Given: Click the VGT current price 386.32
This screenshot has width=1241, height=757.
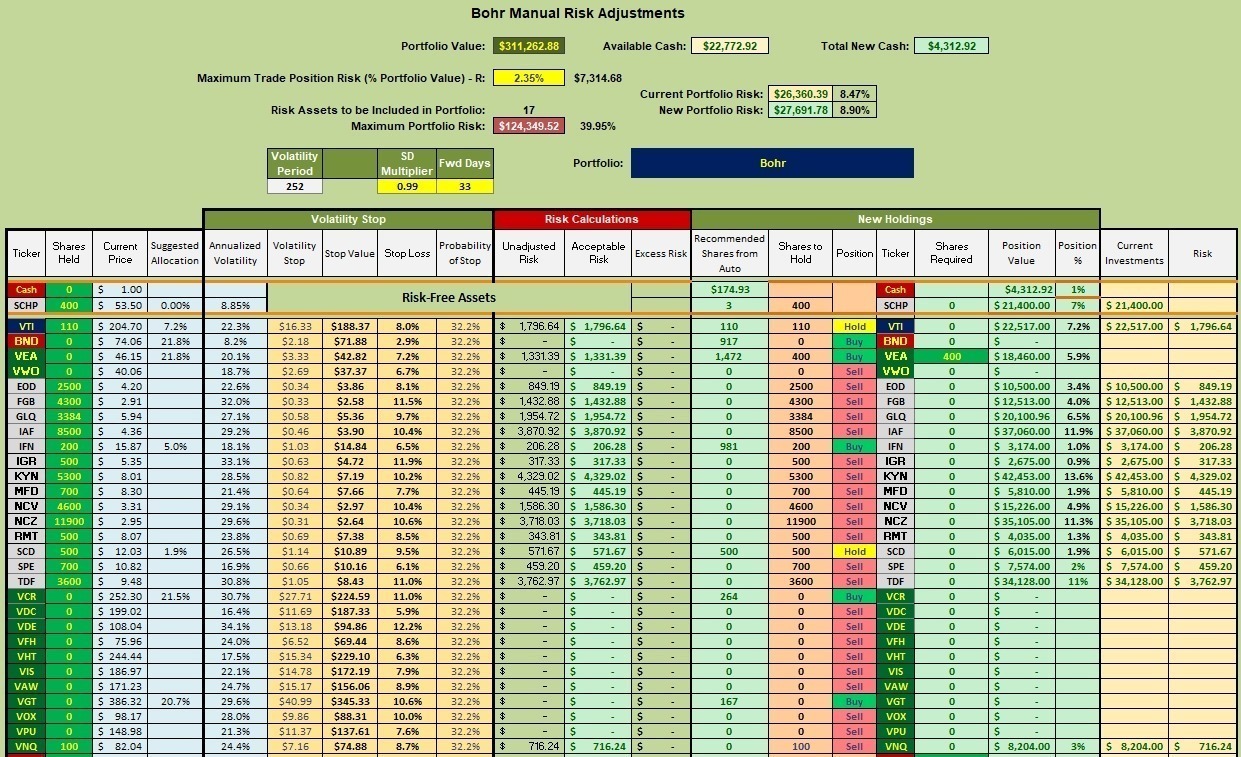Looking at the screenshot, I should (119, 701).
